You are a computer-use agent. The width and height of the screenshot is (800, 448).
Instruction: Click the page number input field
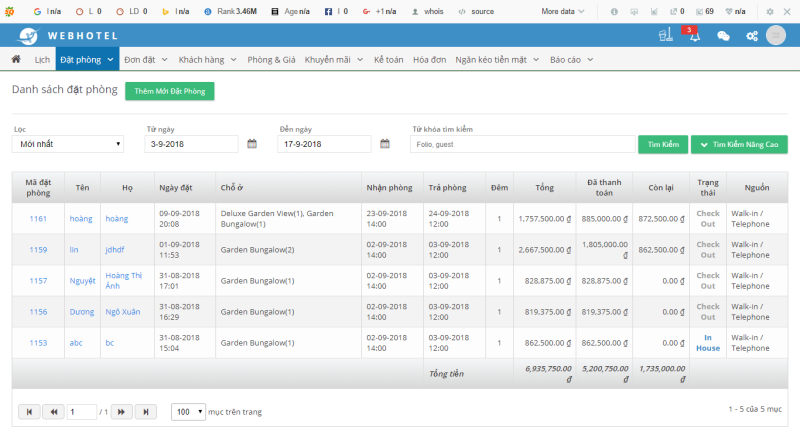[x=82, y=412]
